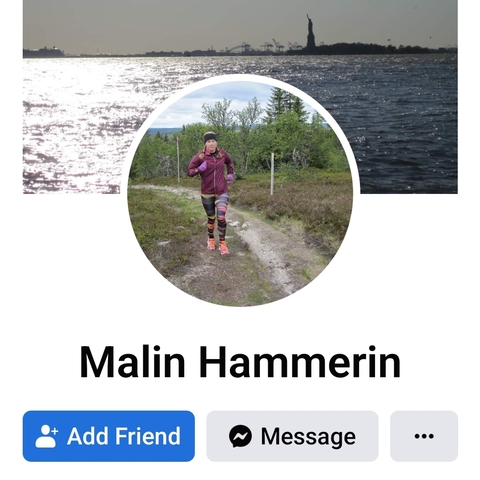The image size is (480, 480).
Task: Open the three-dots more options menu
Action: [x=424, y=436]
